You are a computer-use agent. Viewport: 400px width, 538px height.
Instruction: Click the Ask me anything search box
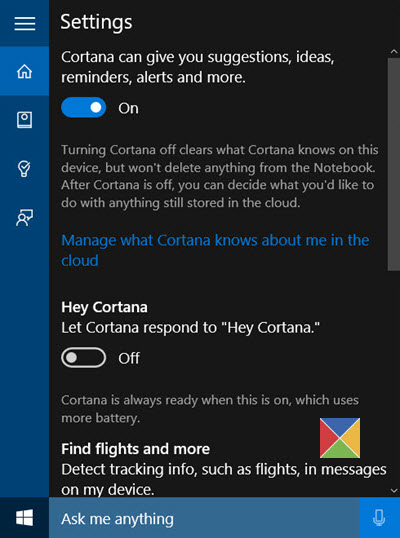click(x=204, y=517)
